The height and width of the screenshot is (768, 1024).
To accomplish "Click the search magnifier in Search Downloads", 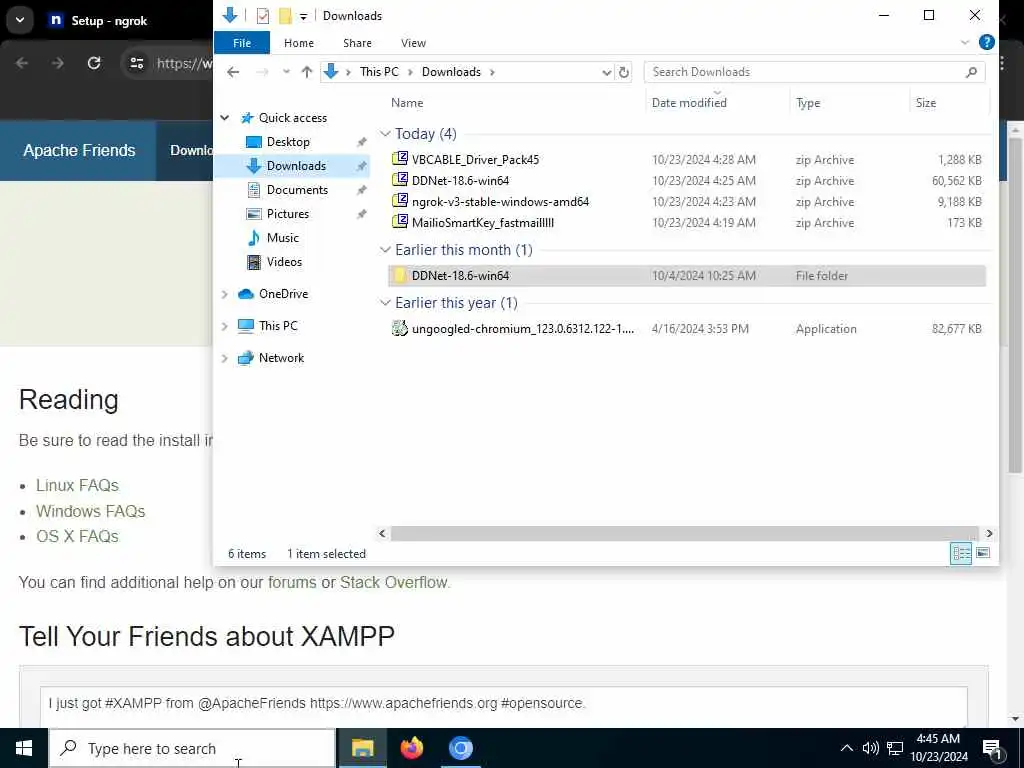I will click(x=971, y=72).
